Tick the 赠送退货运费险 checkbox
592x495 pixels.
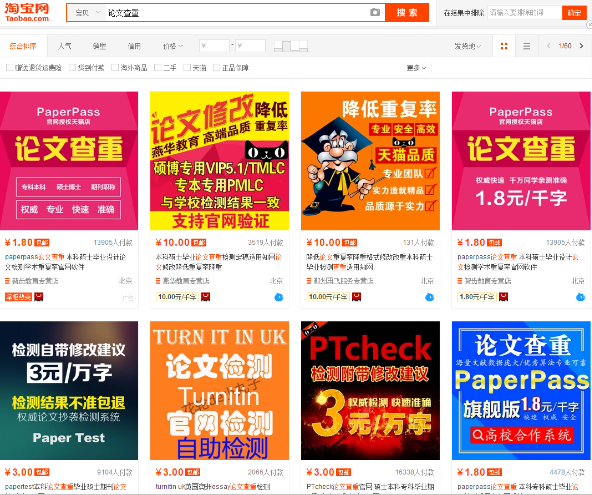[9, 68]
